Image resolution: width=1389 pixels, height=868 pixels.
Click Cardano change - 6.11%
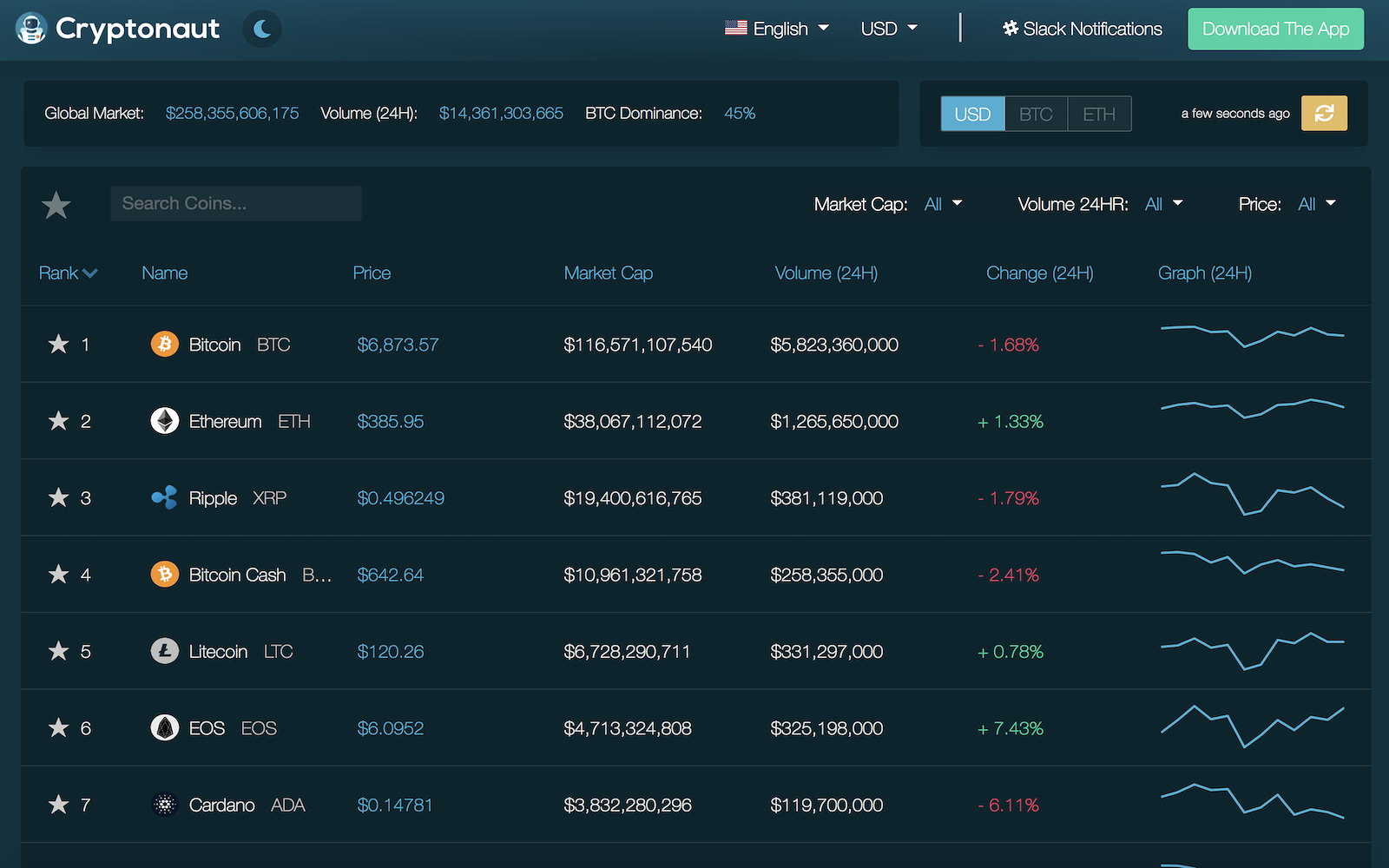coord(1008,805)
